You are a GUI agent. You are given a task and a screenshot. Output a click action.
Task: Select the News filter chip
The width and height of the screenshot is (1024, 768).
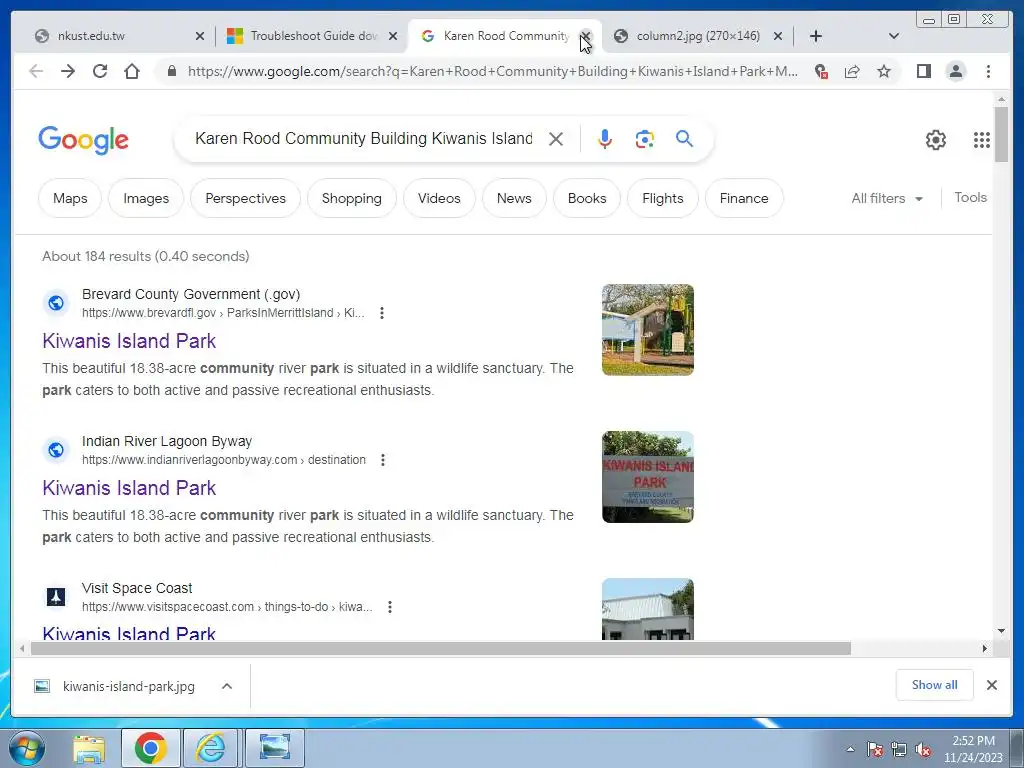coord(514,198)
